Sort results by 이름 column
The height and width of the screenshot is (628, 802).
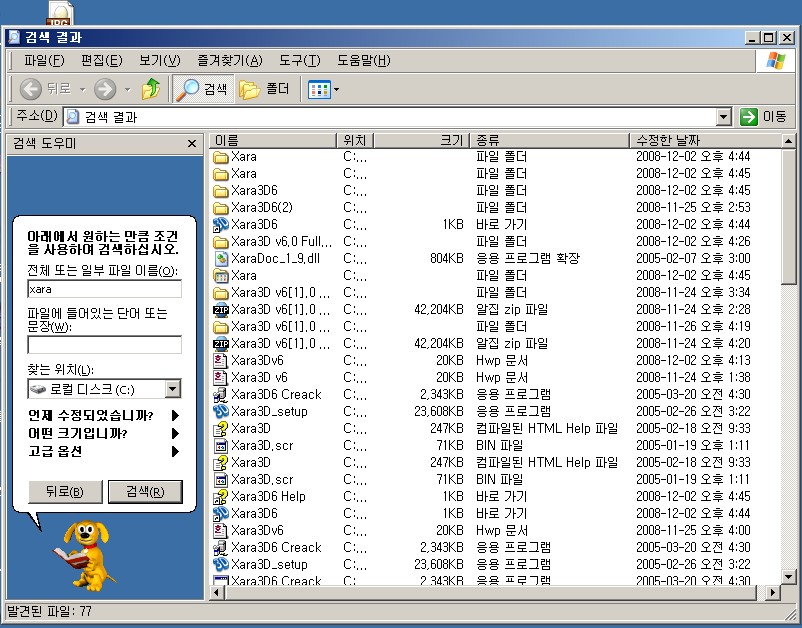tap(273, 140)
